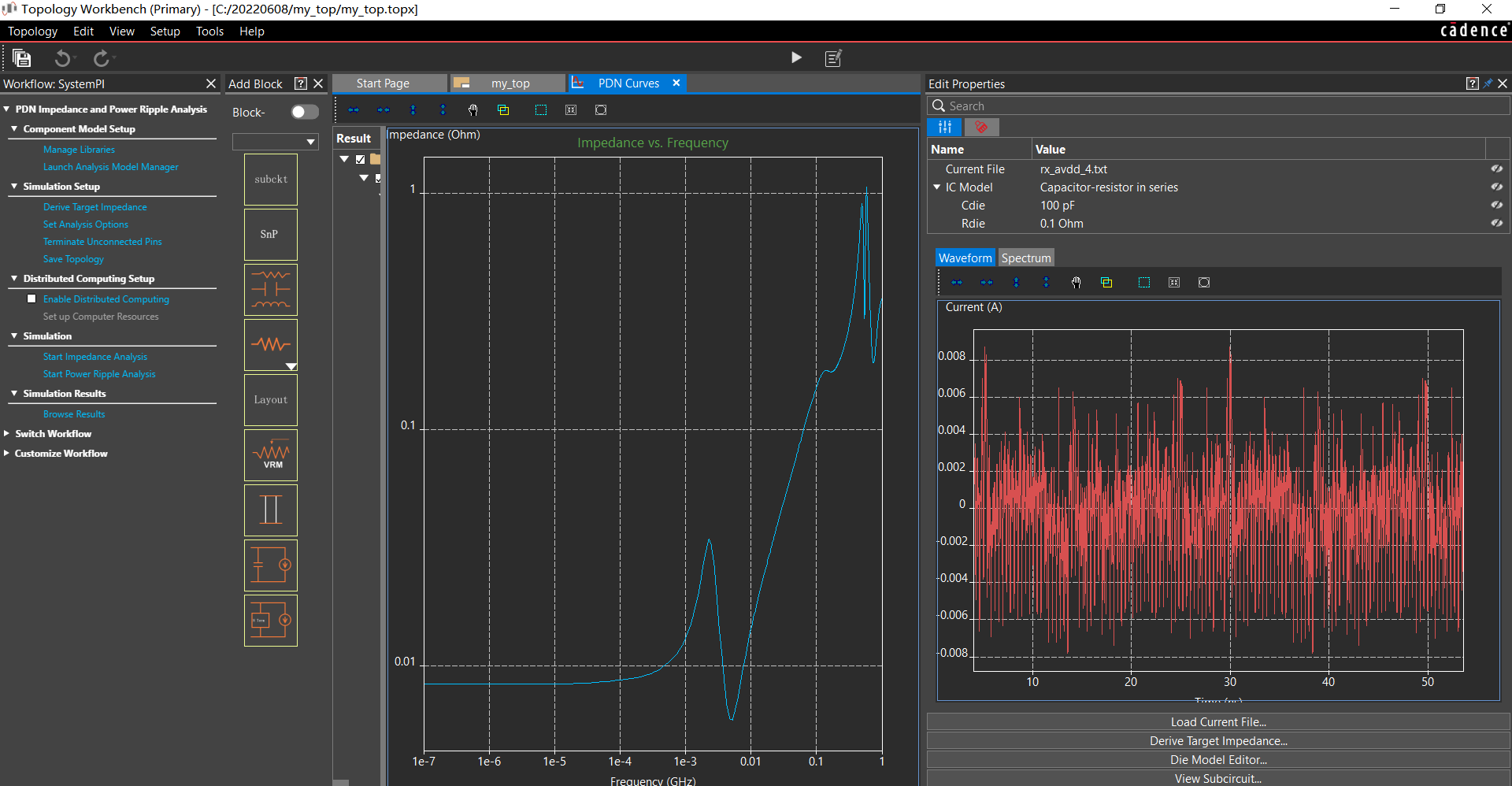Toggle visibility eye for Current File row
The width and height of the screenshot is (1512, 786).
(x=1496, y=169)
